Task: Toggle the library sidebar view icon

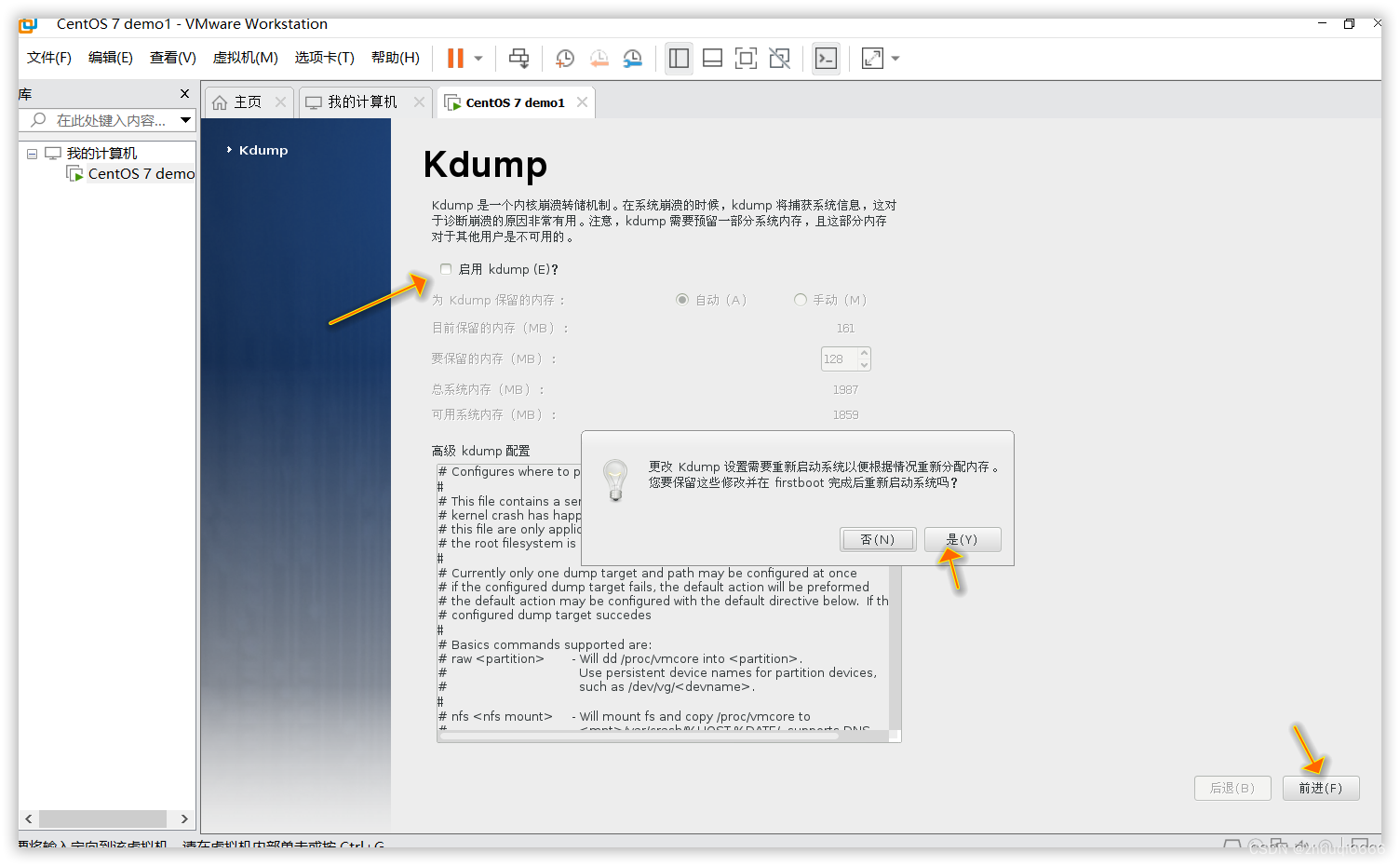Action: click(679, 59)
